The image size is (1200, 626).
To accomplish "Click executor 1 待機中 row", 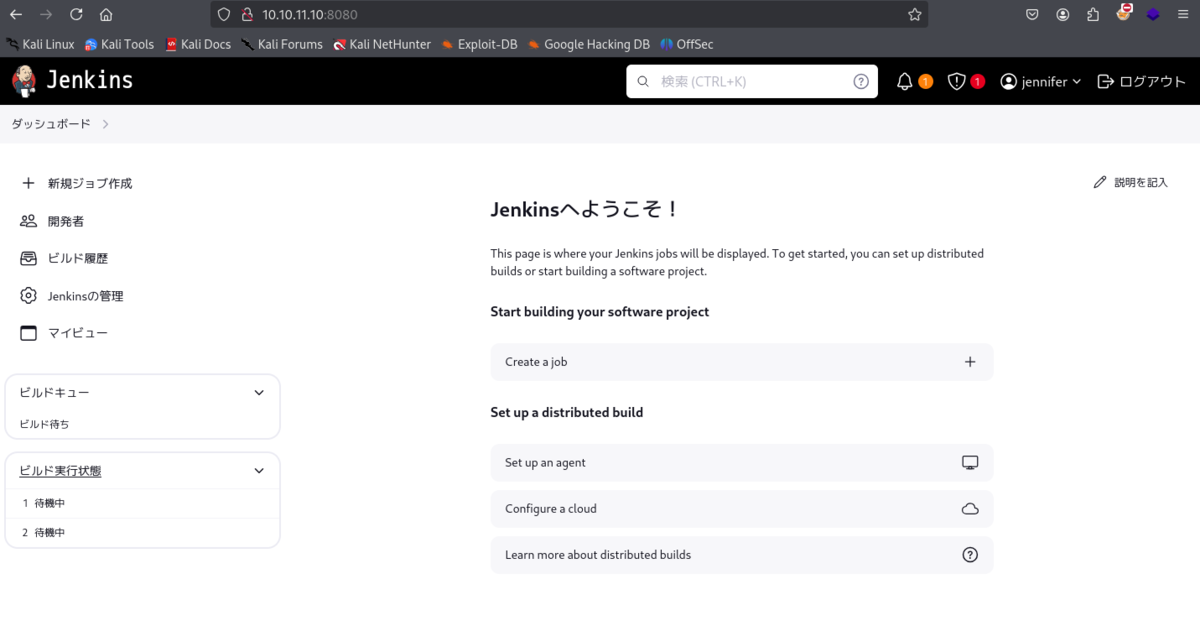I will (142, 503).
